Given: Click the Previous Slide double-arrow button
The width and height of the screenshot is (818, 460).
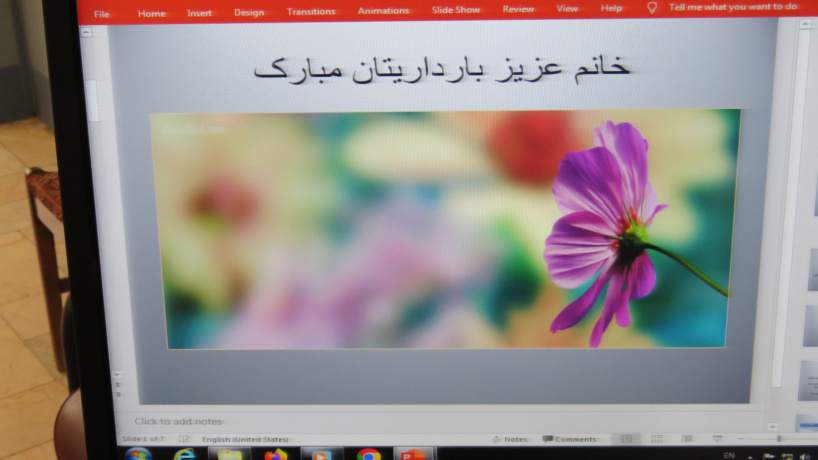Looking at the screenshot, I should point(117,385).
